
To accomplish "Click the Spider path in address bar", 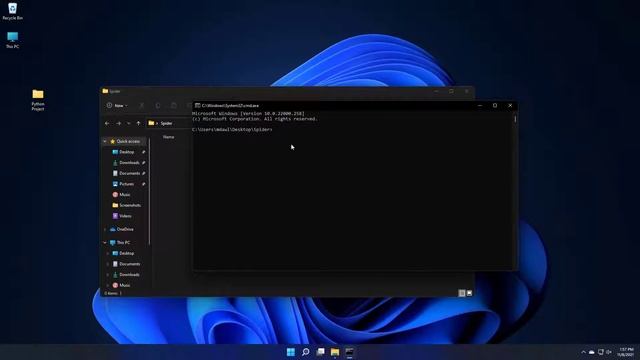I will click(x=167, y=123).
